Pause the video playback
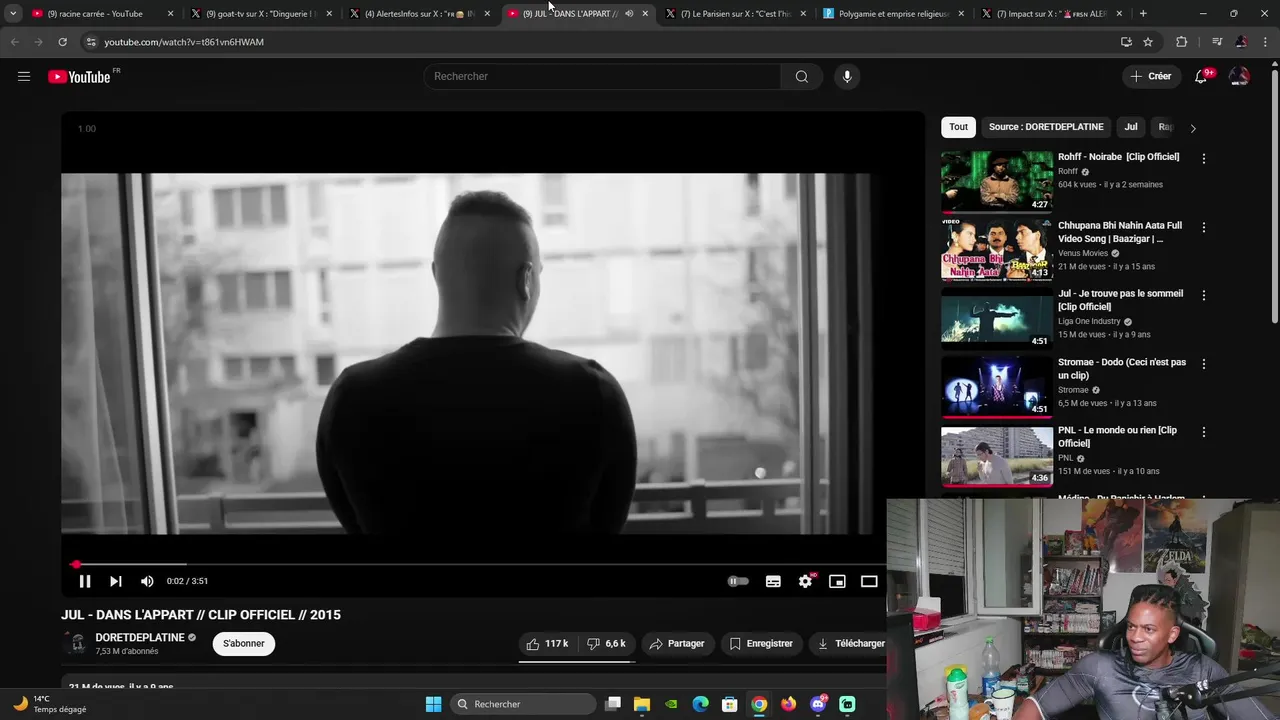This screenshot has height=720, width=1280. tap(85, 581)
